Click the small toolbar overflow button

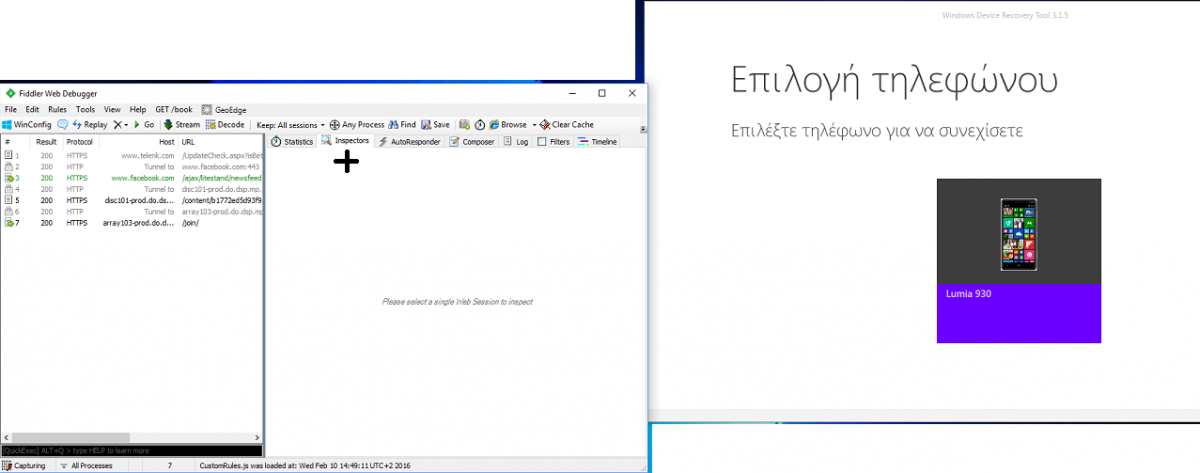pyautogui.click(x=642, y=129)
